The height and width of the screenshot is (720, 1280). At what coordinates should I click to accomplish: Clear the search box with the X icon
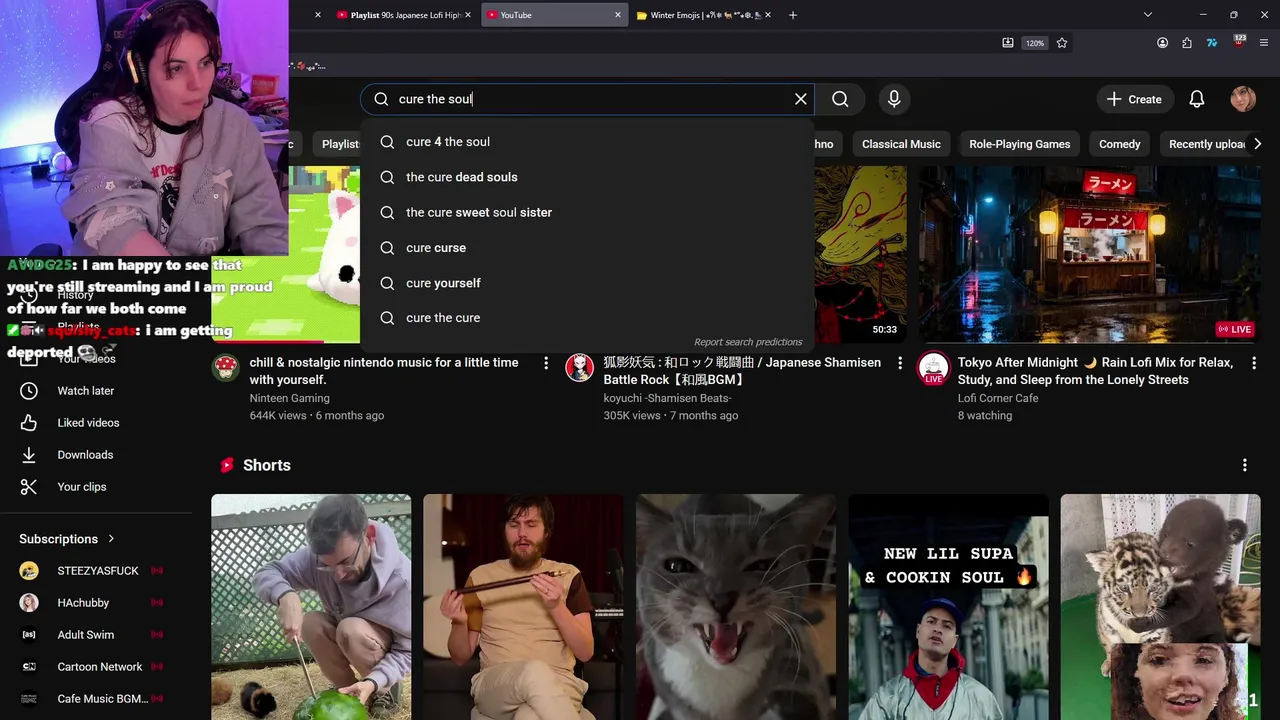tap(800, 99)
